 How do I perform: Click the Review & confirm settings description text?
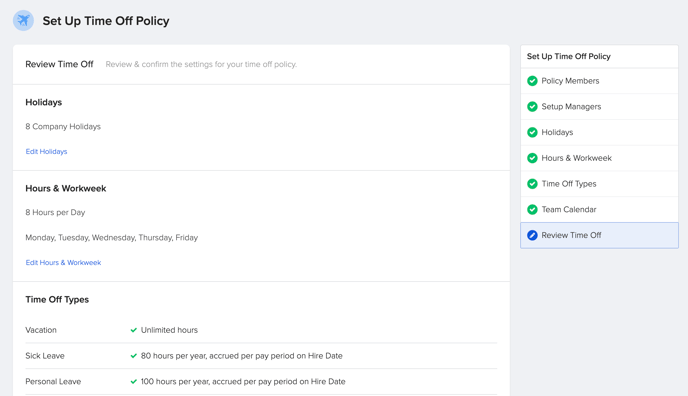201,64
